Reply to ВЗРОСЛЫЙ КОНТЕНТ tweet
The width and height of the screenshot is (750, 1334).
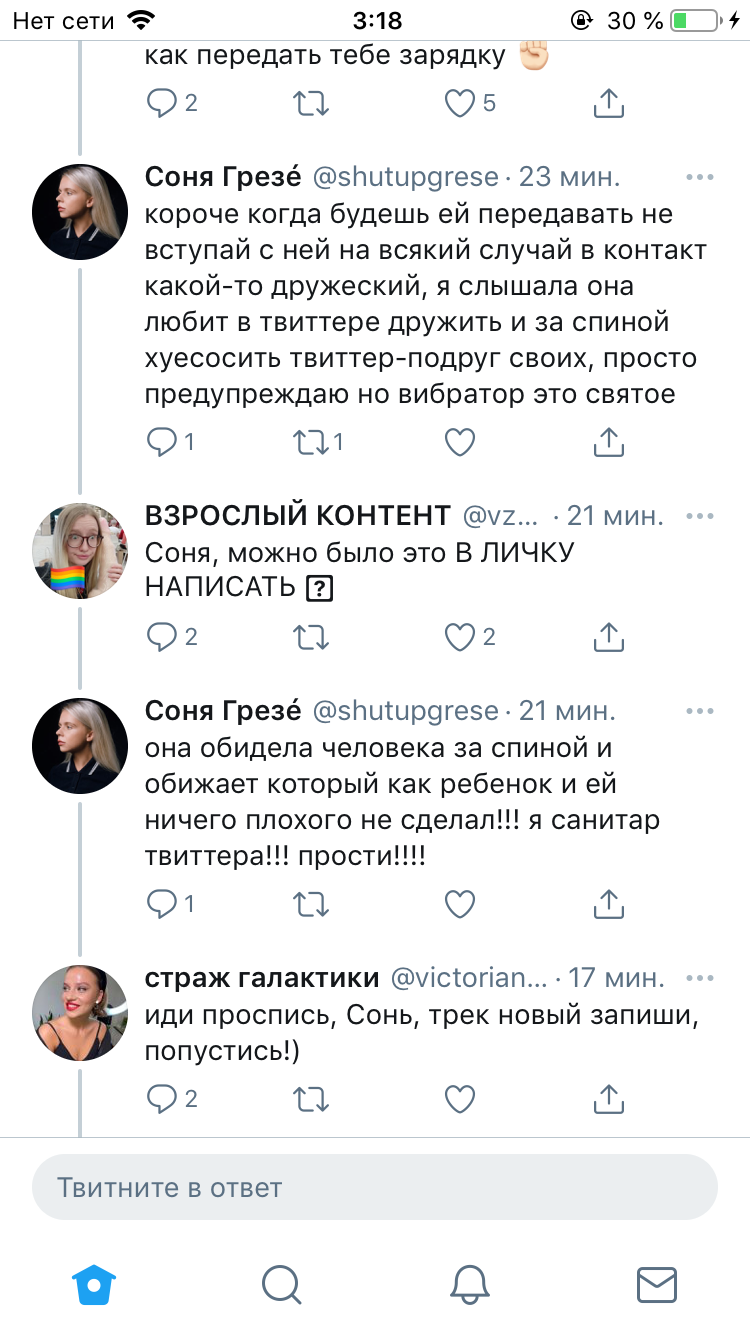[x=161, y=637]
